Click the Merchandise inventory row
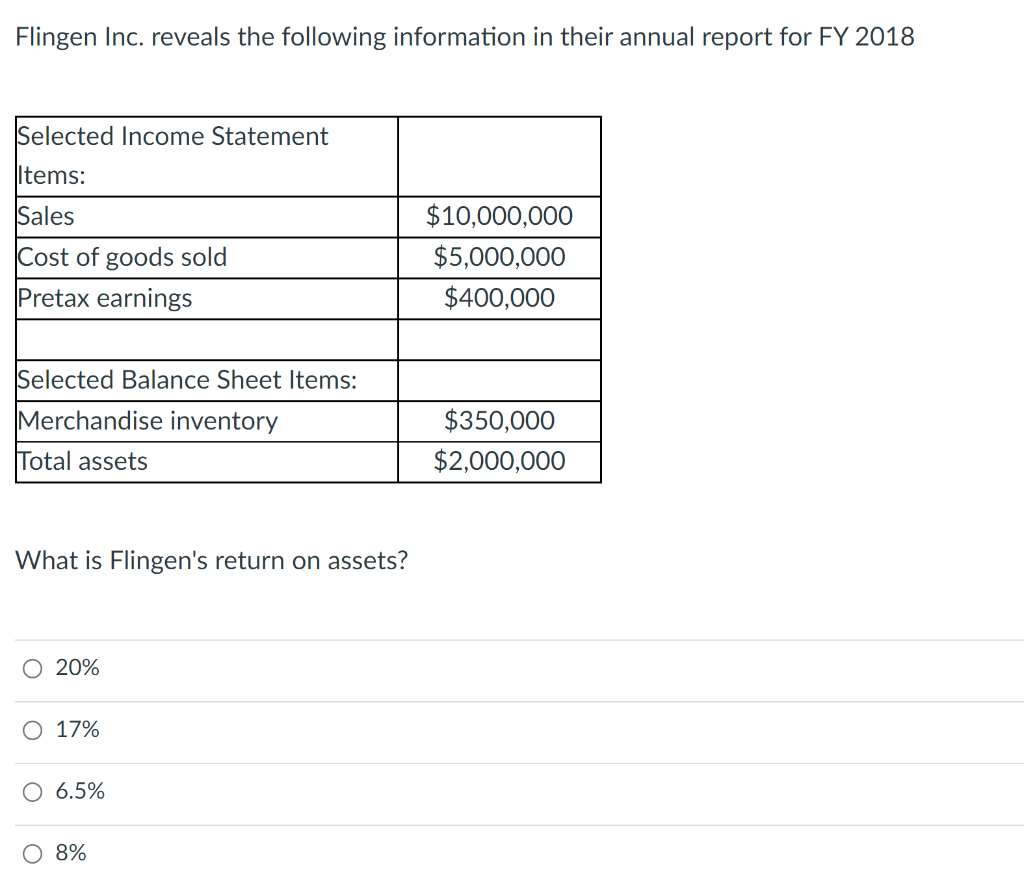 coord(147,421)
